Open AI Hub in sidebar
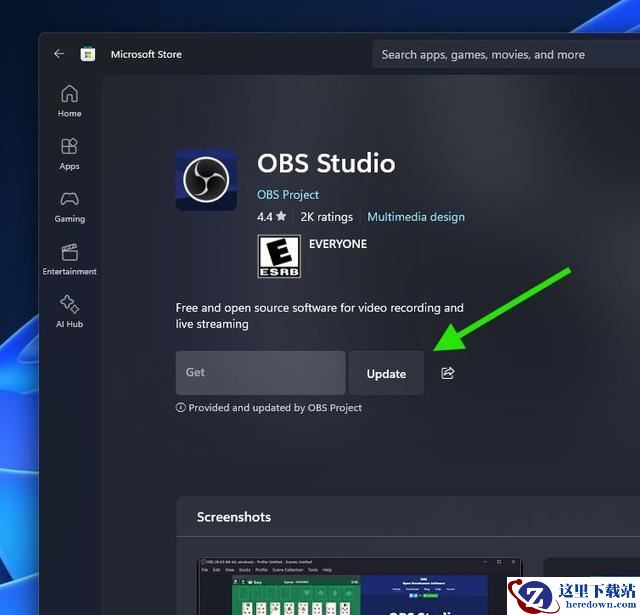640x615 pixels. (x=69, y=312)
